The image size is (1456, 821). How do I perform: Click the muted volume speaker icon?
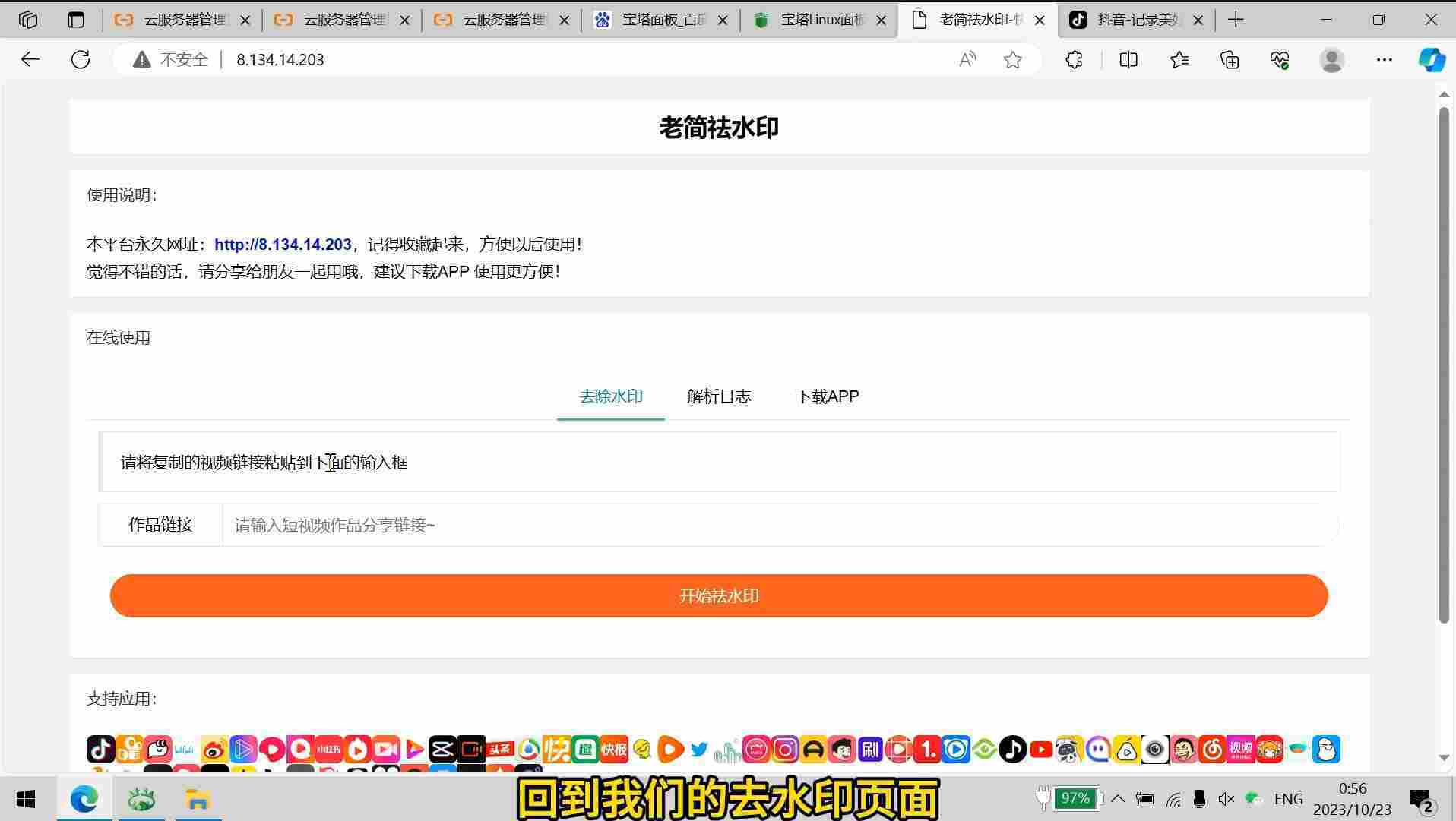tap(1226, 798)
